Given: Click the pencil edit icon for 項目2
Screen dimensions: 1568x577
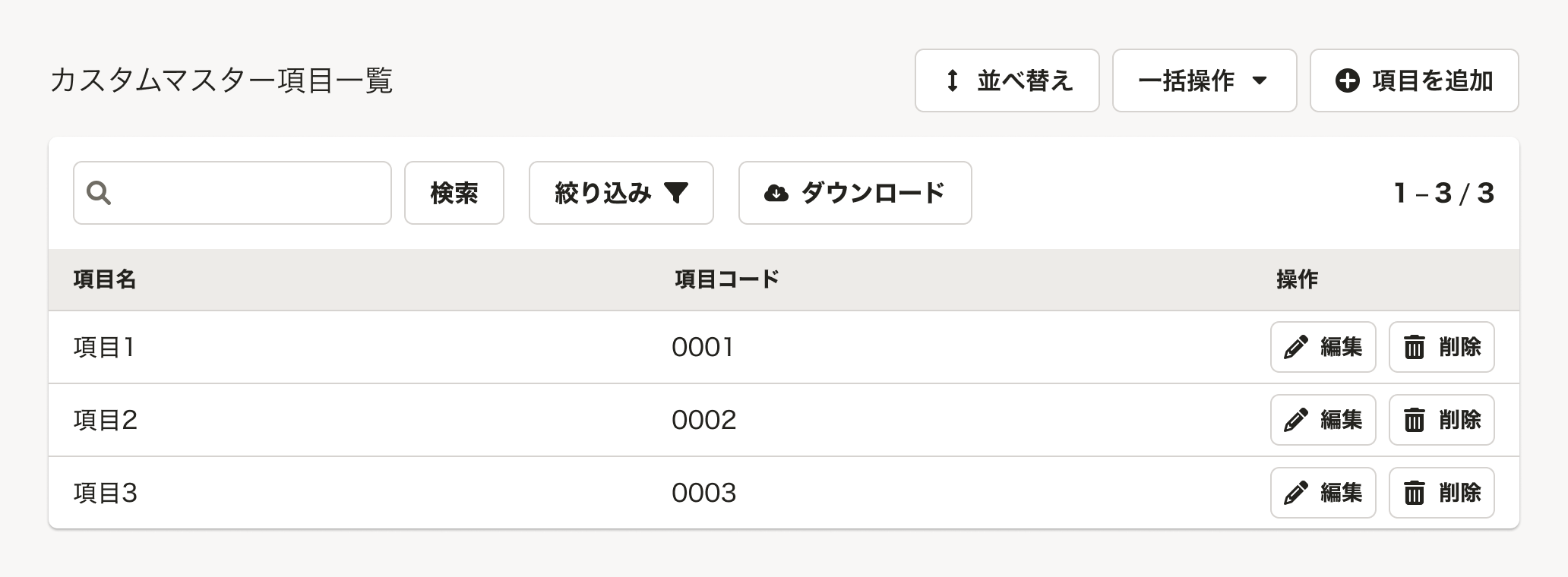Looking at the screenshot, I should pos(1295,420).
